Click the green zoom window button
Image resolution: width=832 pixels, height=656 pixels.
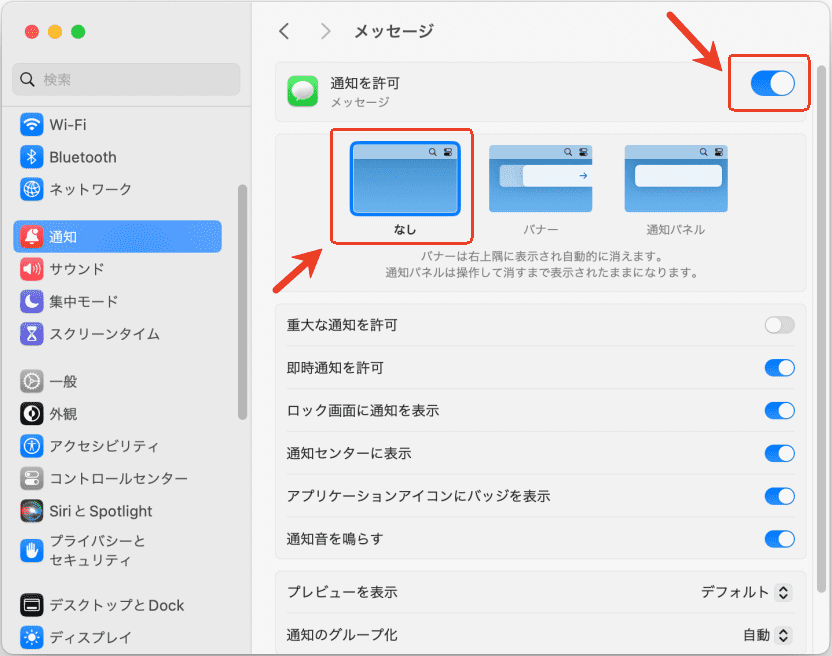tap(78, 32)
